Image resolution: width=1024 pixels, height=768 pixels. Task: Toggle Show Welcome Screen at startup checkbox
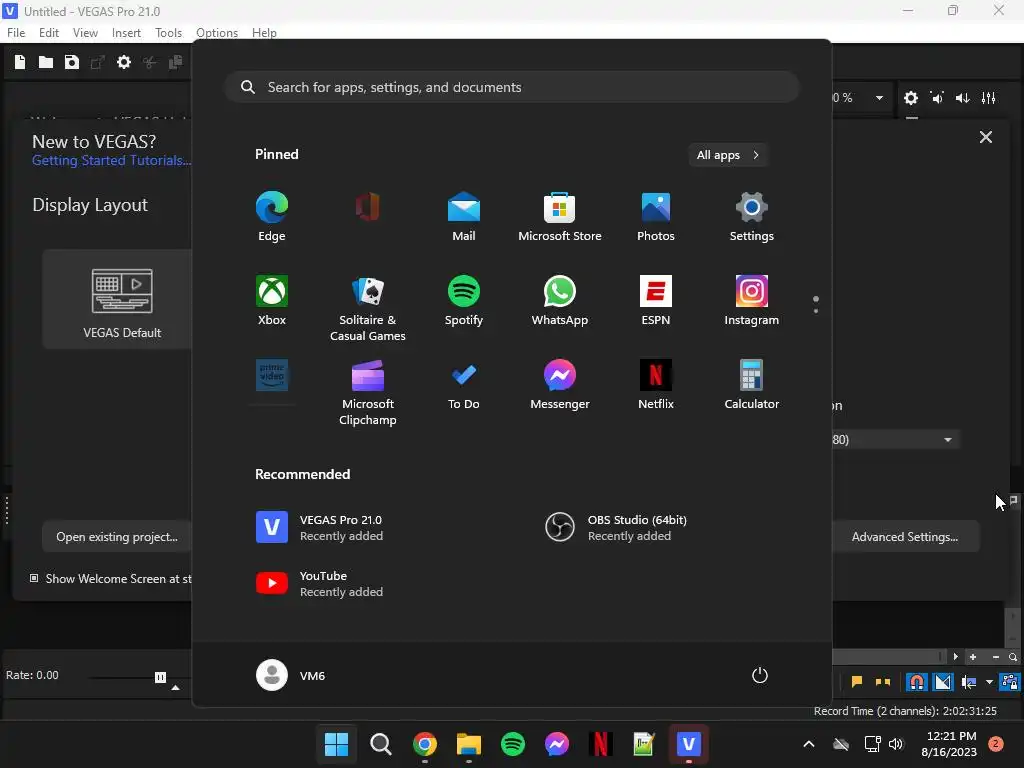tap(34, 578)
